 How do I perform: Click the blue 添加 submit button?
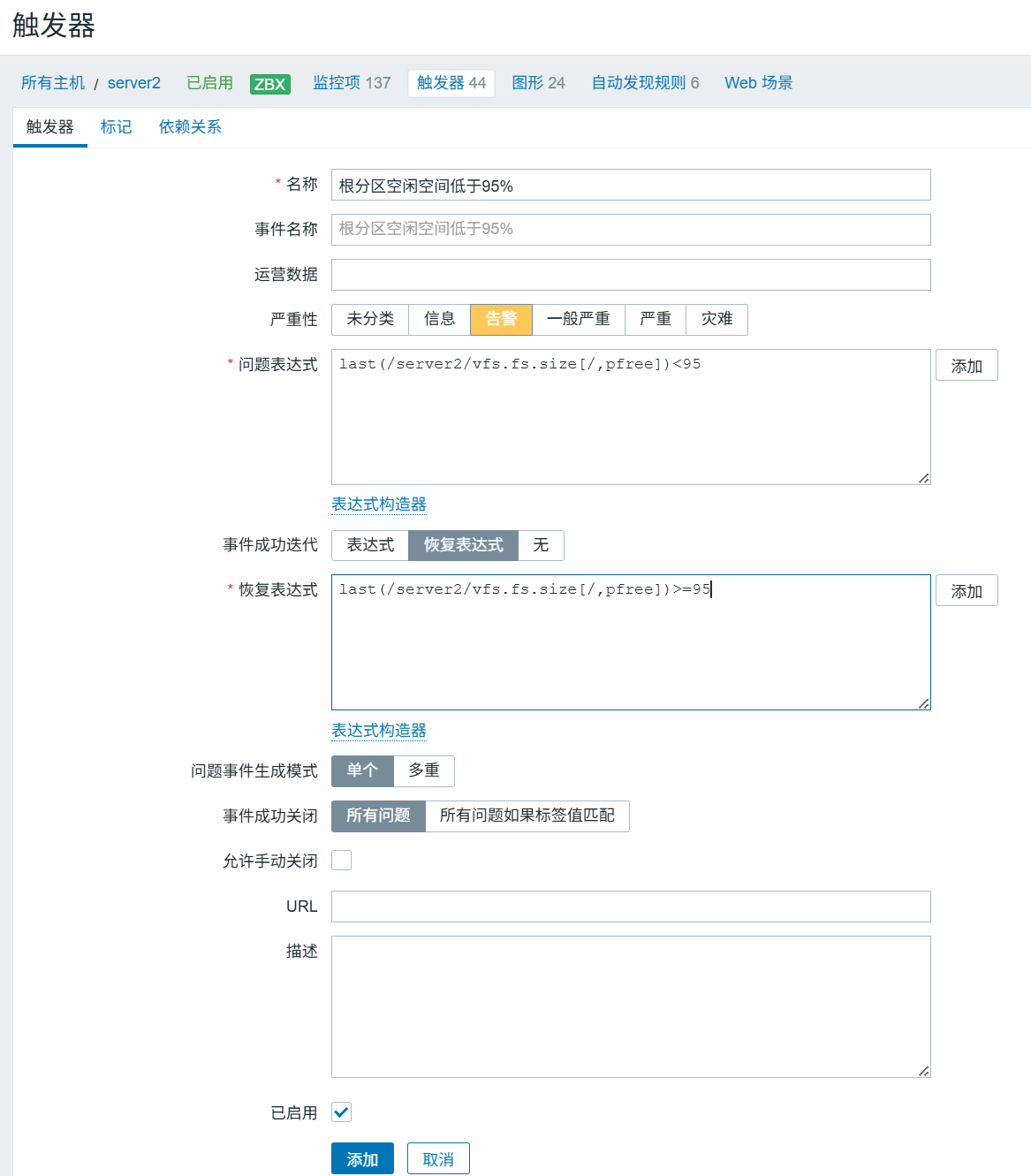click(362, 1159)
